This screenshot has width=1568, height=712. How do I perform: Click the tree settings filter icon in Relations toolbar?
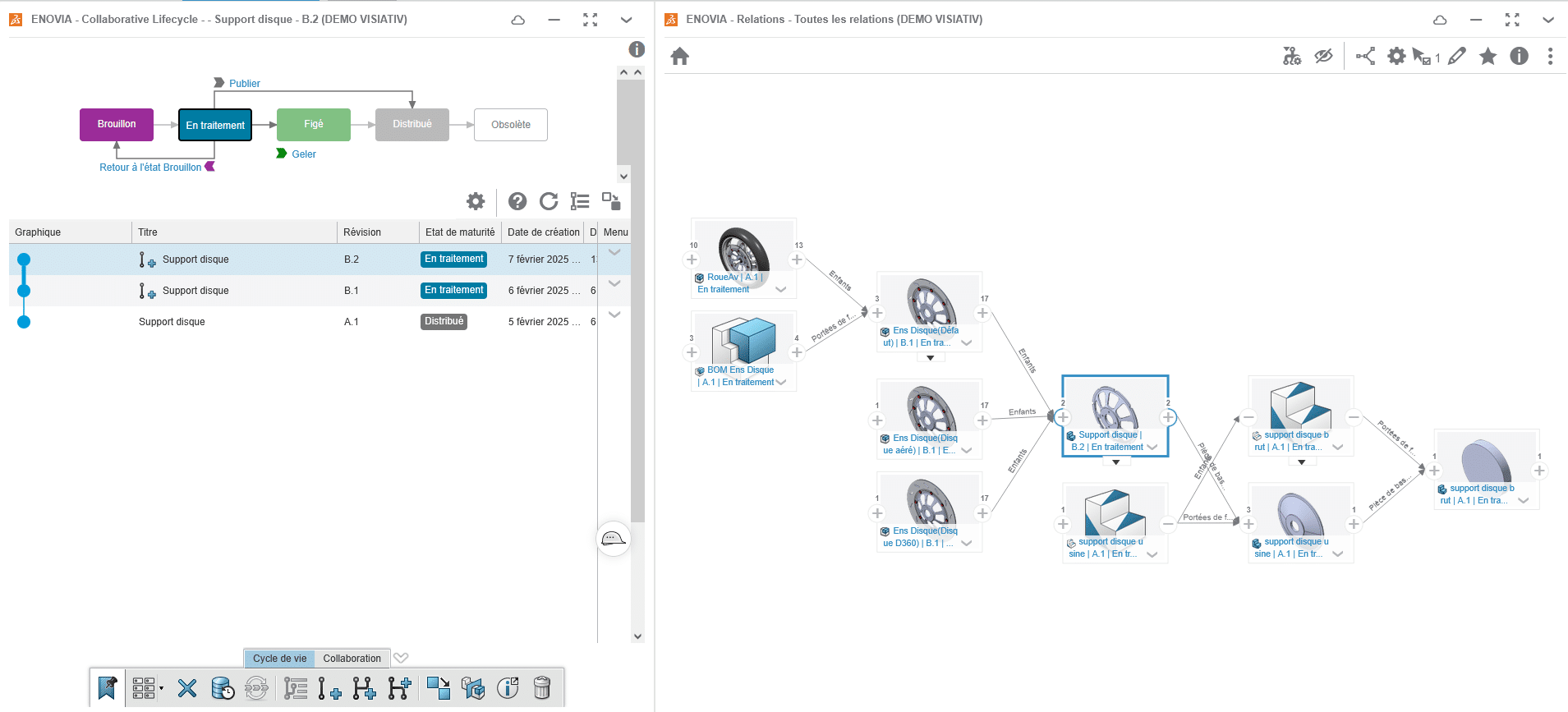click(x=1292, y=56)
